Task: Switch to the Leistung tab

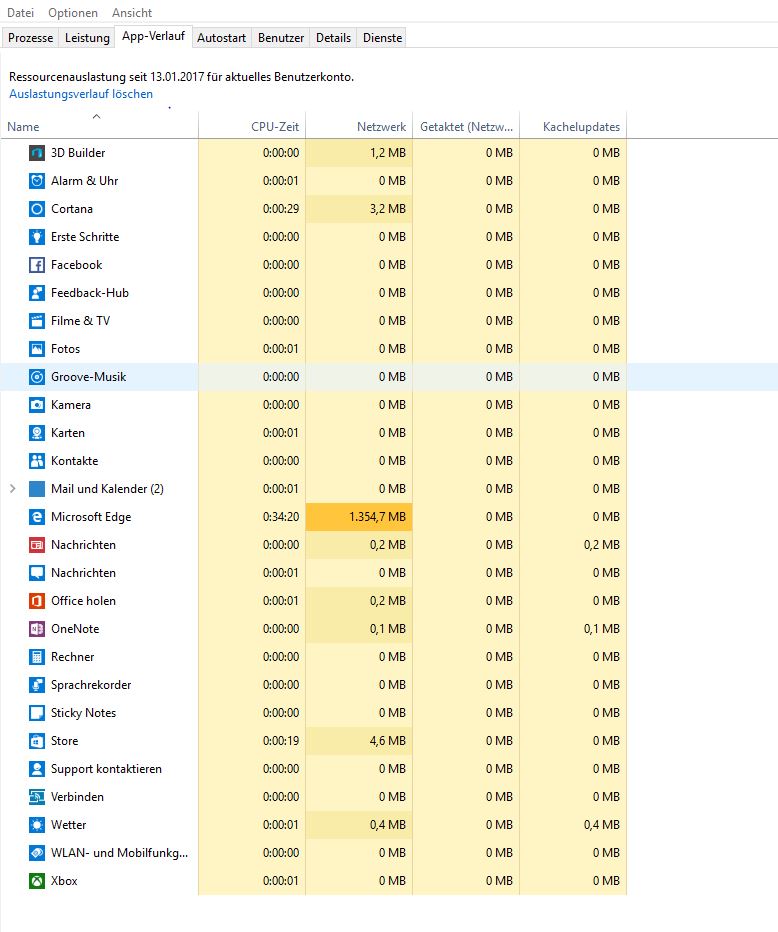Action: pyautogui.click(x=87, y=37)
